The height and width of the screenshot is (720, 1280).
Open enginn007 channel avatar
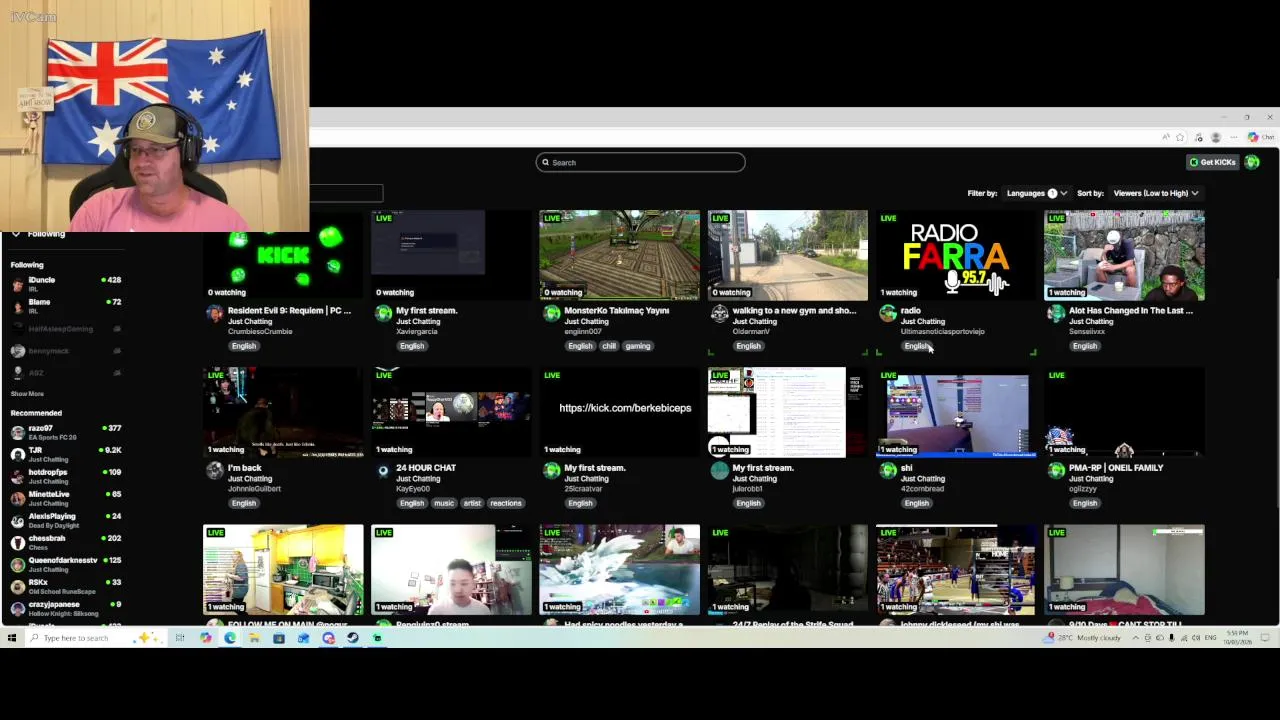point(551,314)
